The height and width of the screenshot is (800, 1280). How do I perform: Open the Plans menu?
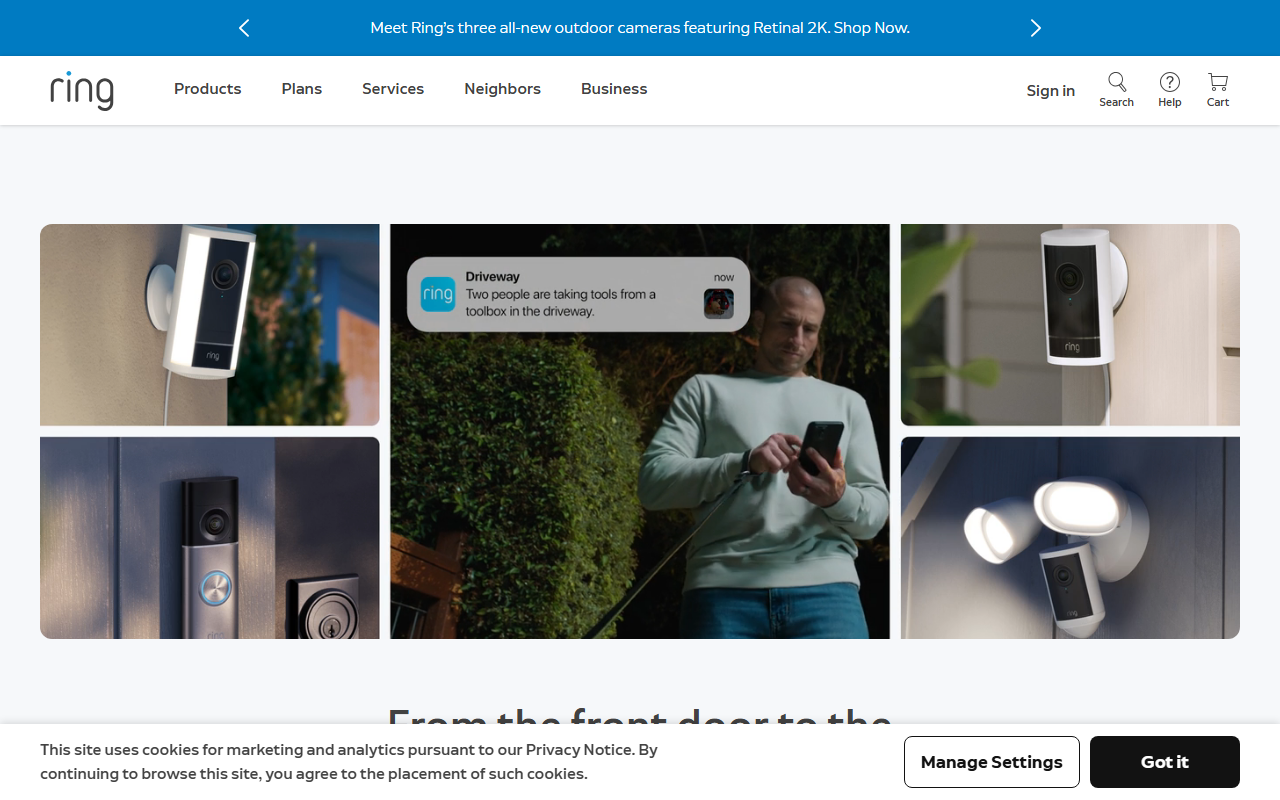coord(302,89)
